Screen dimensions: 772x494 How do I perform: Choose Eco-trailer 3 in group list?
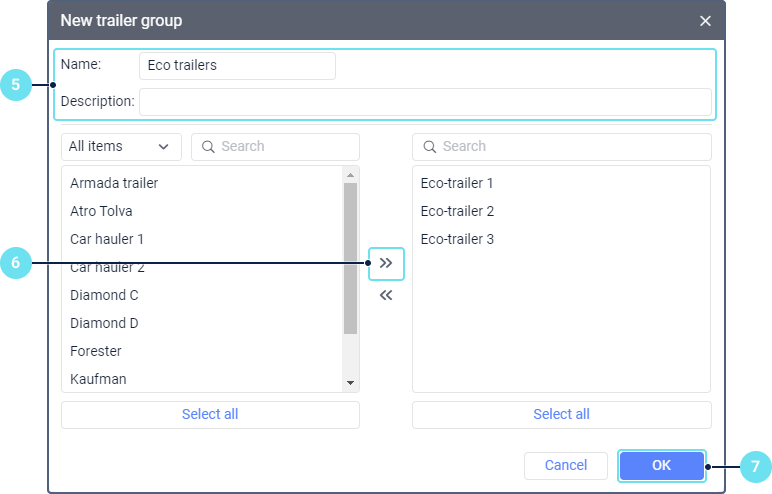tap(457, 239)
